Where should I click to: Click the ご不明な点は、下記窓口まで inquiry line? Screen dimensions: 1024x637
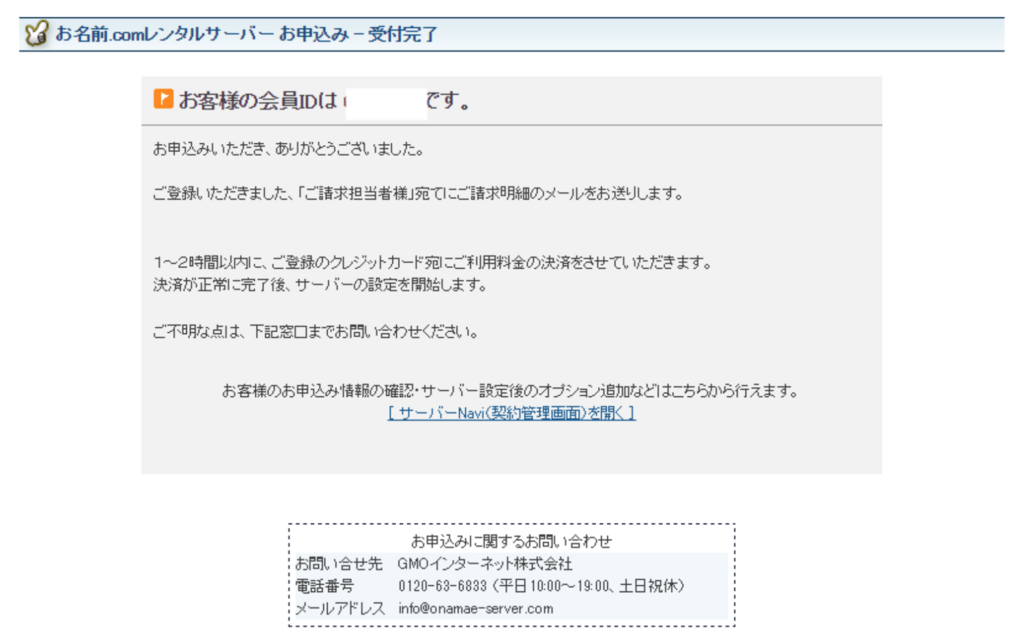[x=316, y=332]
